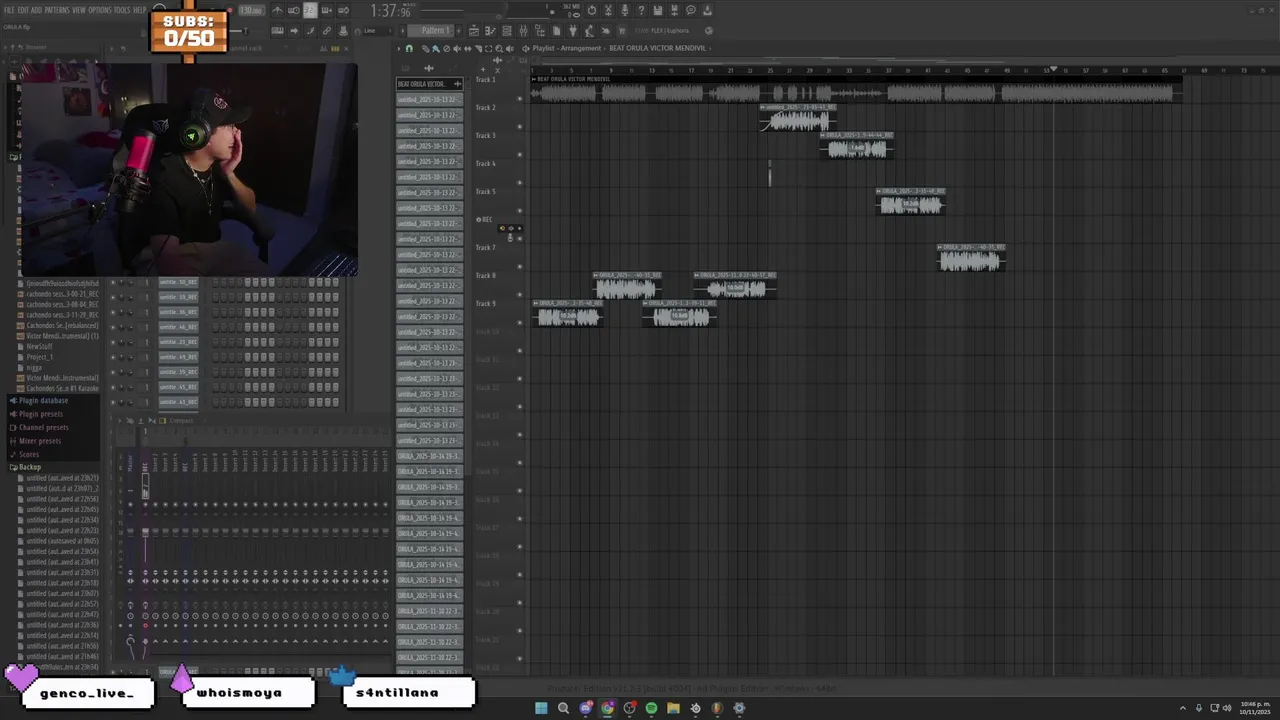This screenshot has height=720, width=1280.
Task: Toggle first step of channel untitle..59_REC
Action: coord(215,298)
